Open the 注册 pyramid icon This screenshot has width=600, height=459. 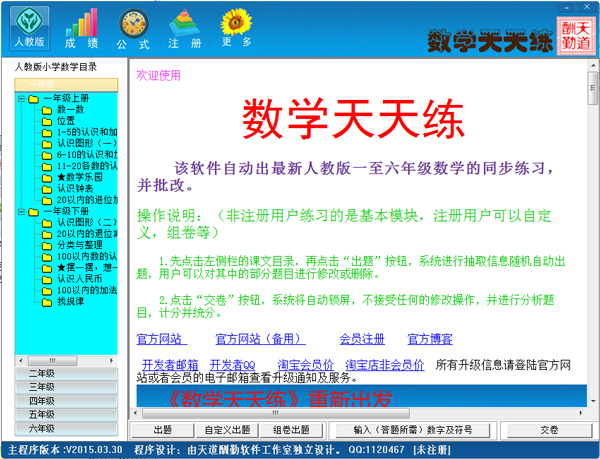[184, 28]
